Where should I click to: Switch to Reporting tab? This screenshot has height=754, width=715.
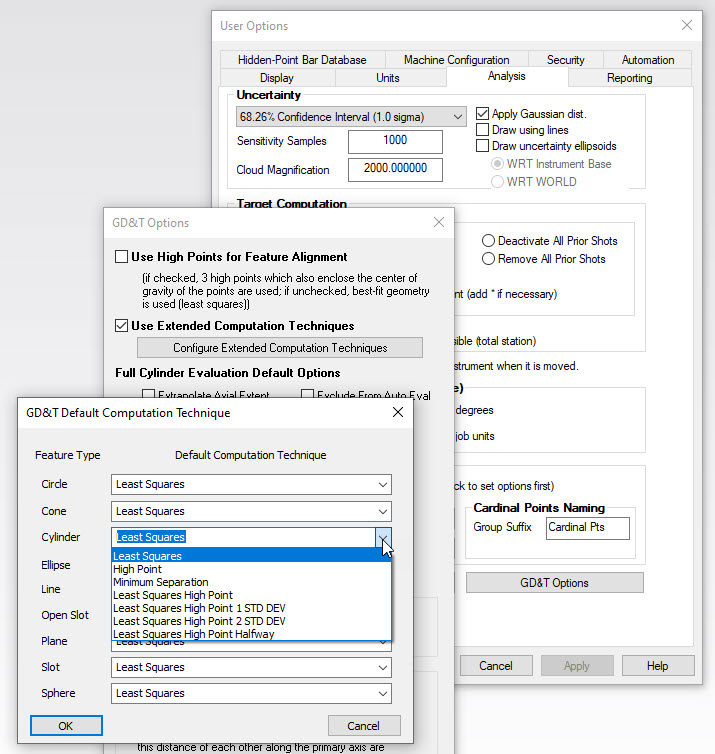point(629,77)
